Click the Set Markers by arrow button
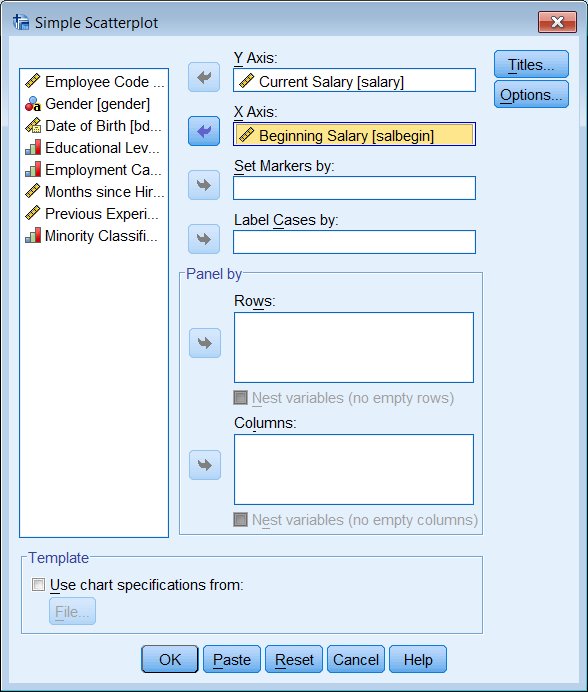The image size is (588, 692). (204, 185)
